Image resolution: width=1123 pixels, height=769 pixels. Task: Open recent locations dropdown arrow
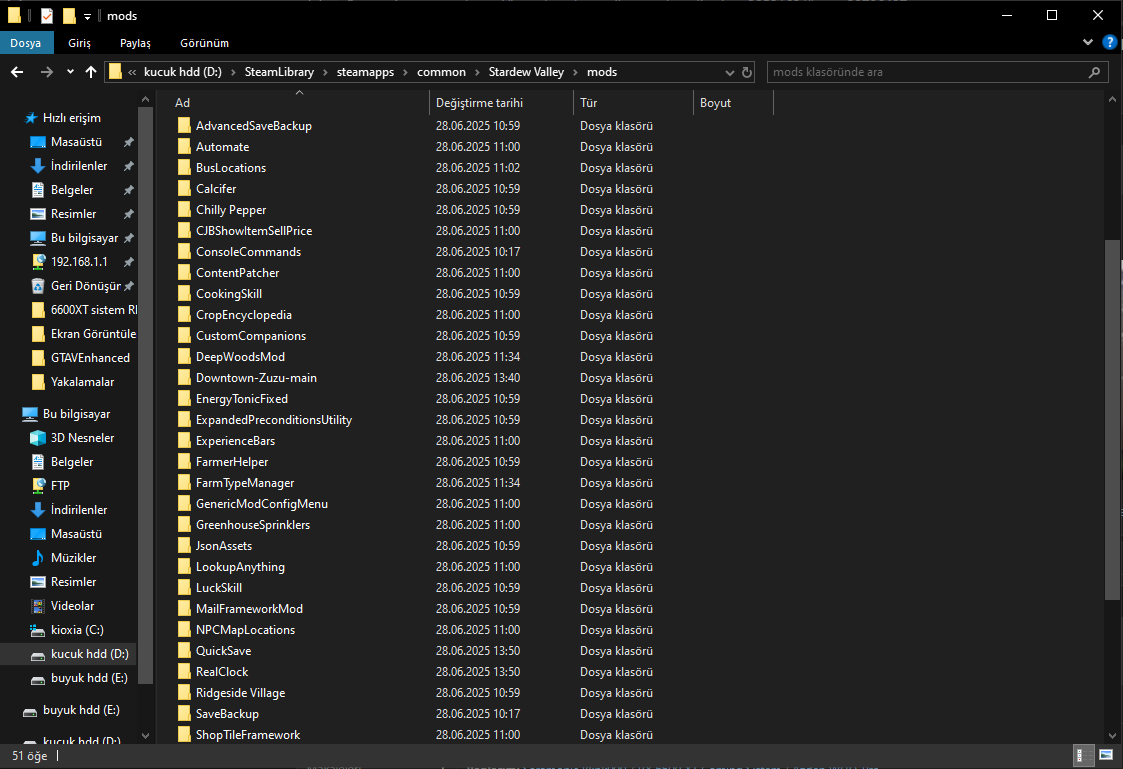coord(70,72)
